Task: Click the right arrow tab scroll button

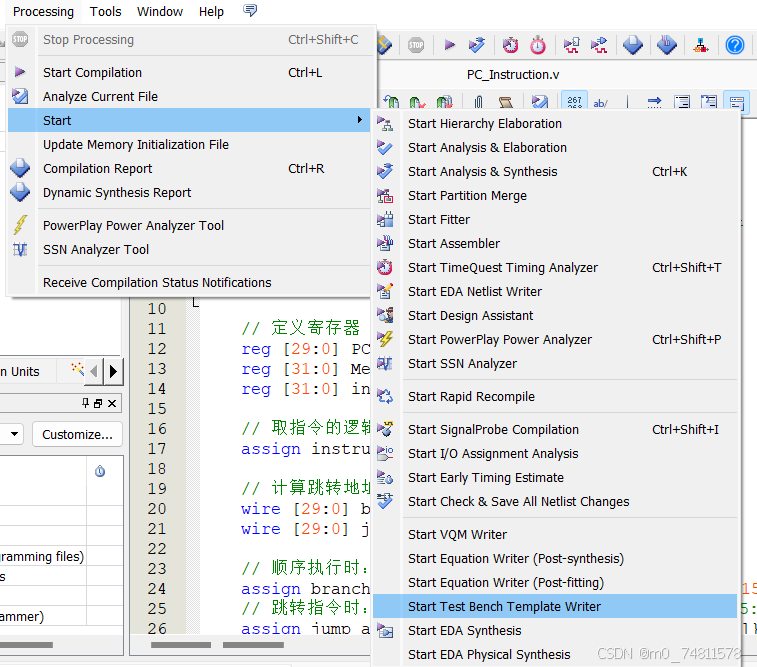Action: 113,371
